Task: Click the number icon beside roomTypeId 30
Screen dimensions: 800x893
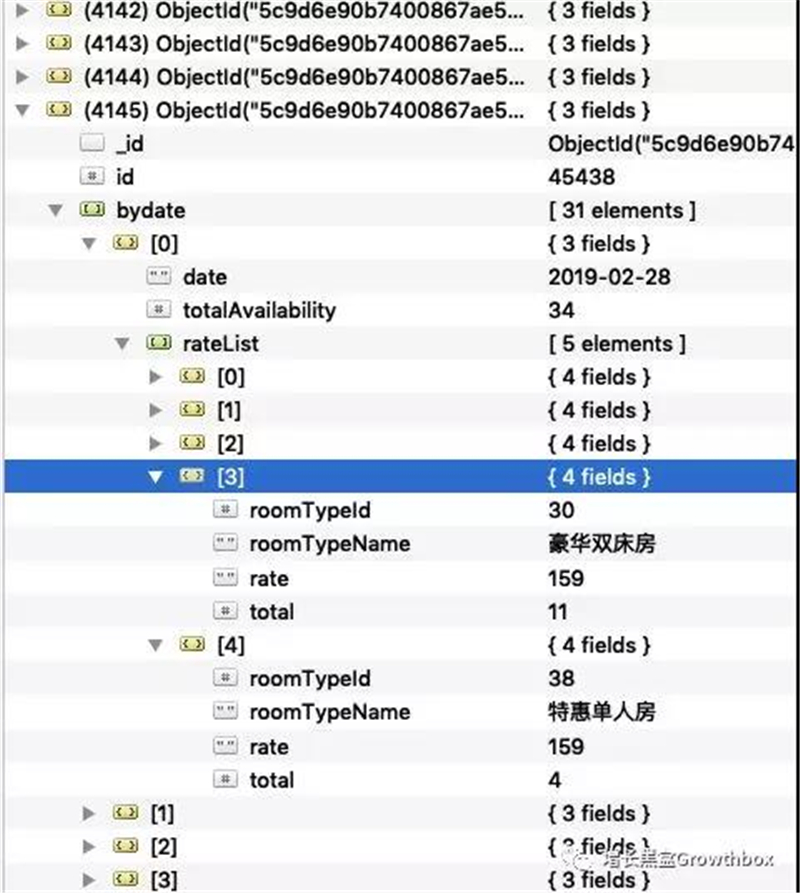Action: pos(225,509)
